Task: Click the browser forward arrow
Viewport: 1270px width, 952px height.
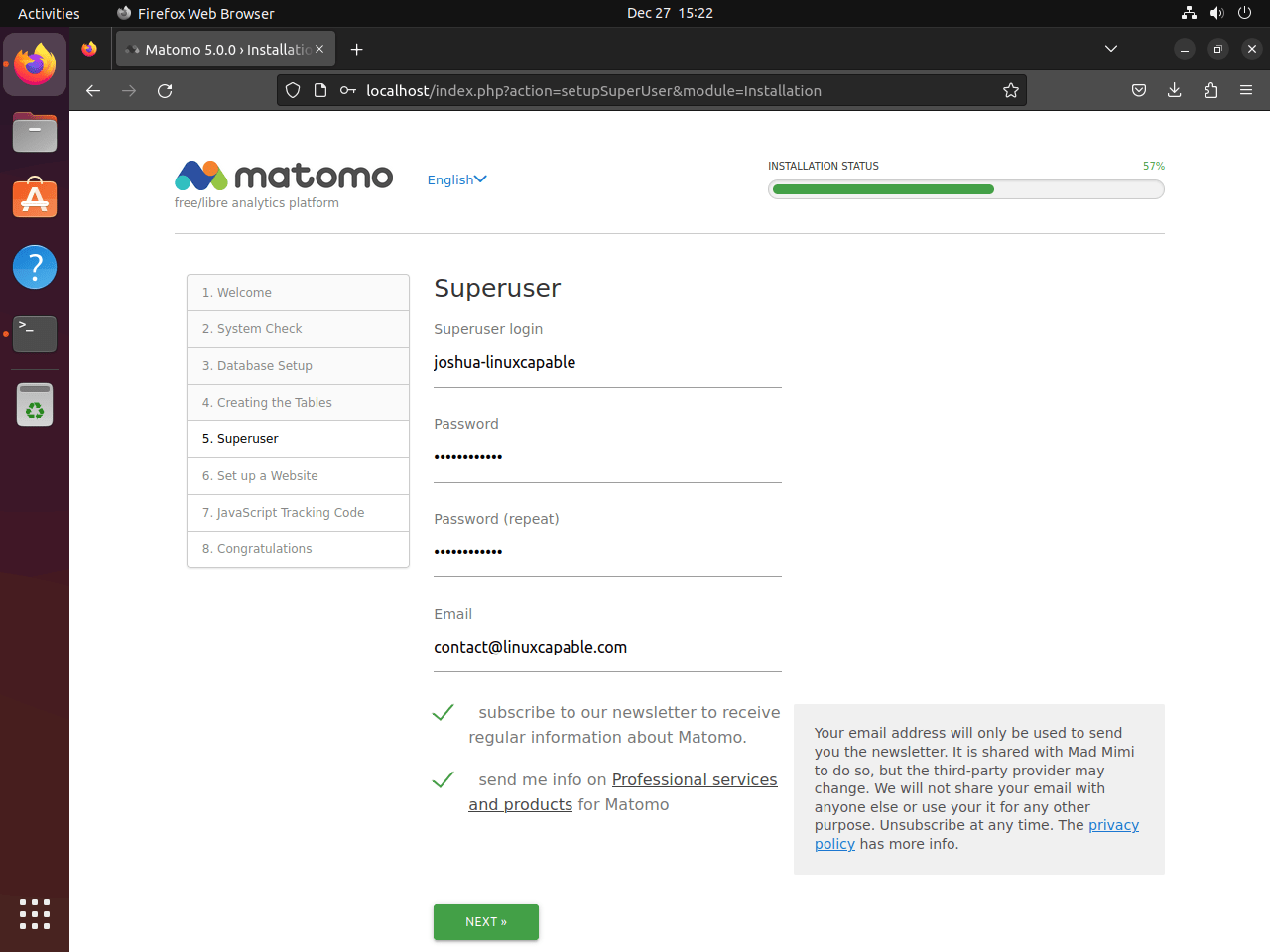Action: coord(129,90)
